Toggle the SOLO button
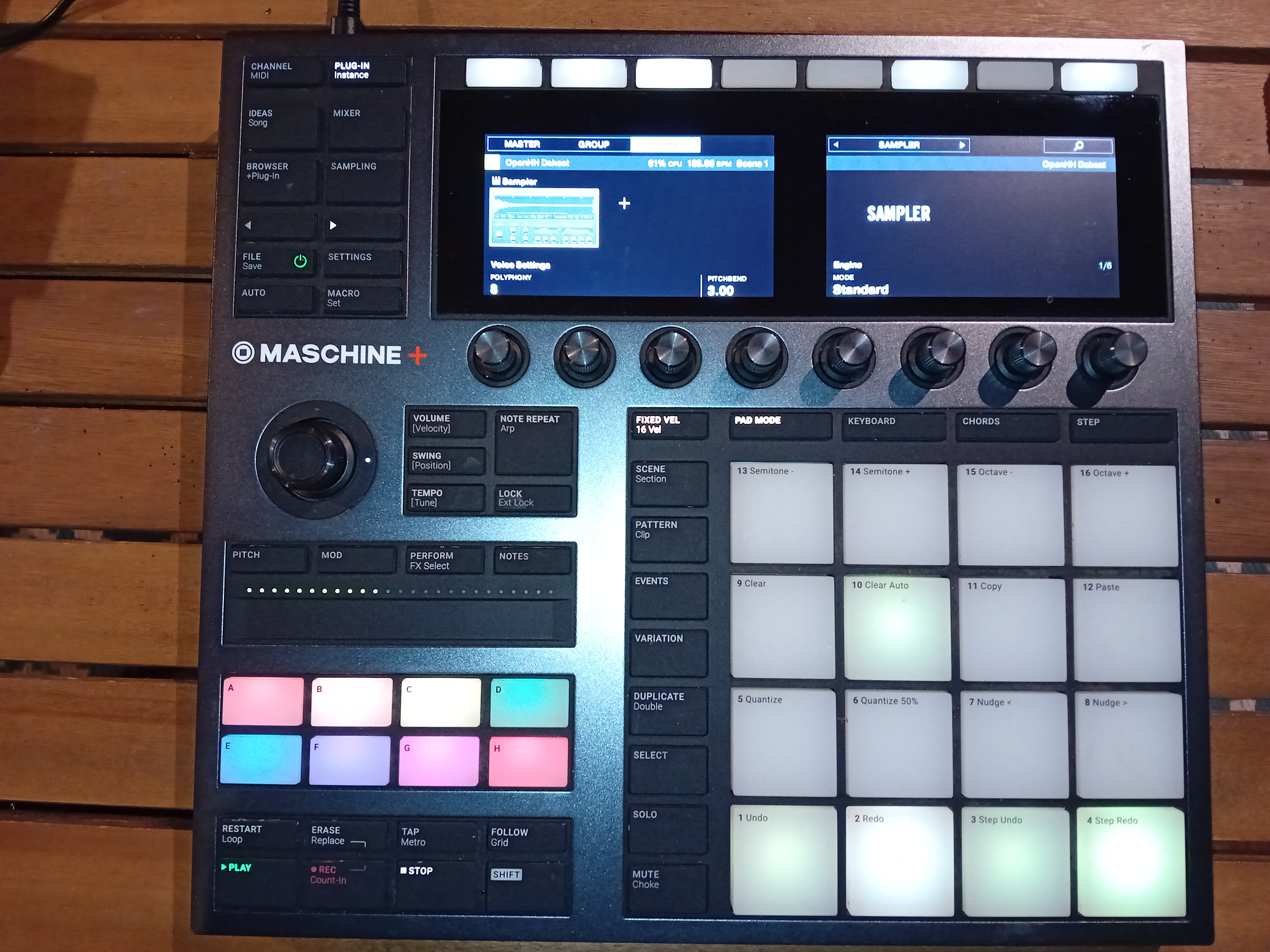This screenshot has width=1270, height=952. click(x=668, y=828)
